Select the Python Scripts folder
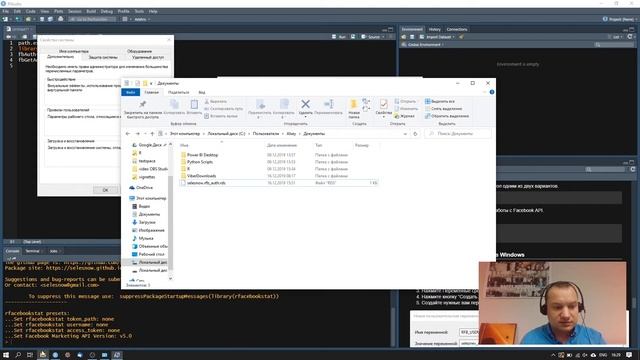This screenshot has height=360, width=640. (x=200, y=162)
